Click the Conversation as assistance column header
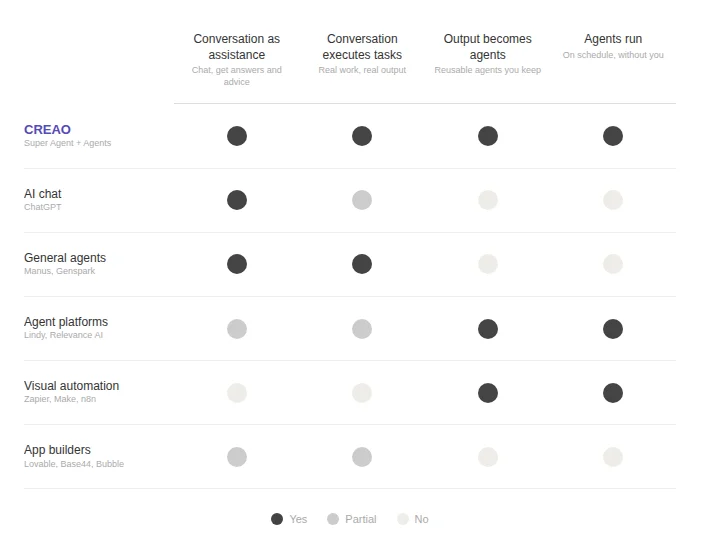Screen dimensions: 720x557 pos(237,46)
